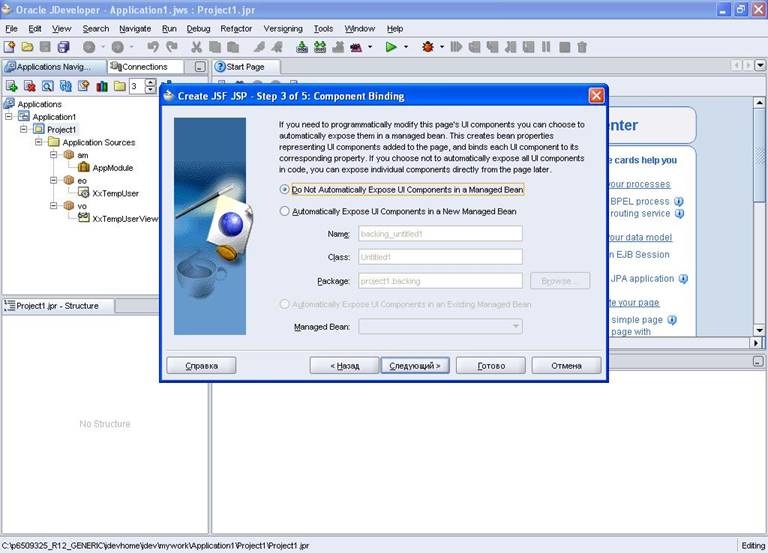
Task: Click the Справка help button
Action: coord(201,366)
